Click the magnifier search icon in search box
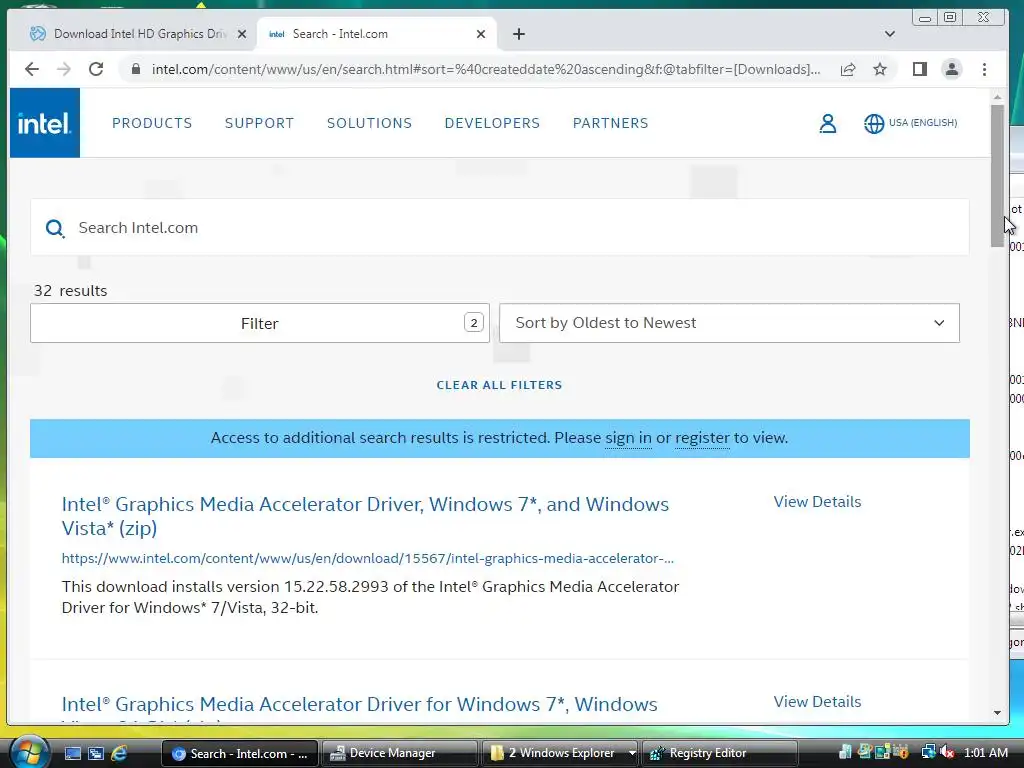 (55, 228)
